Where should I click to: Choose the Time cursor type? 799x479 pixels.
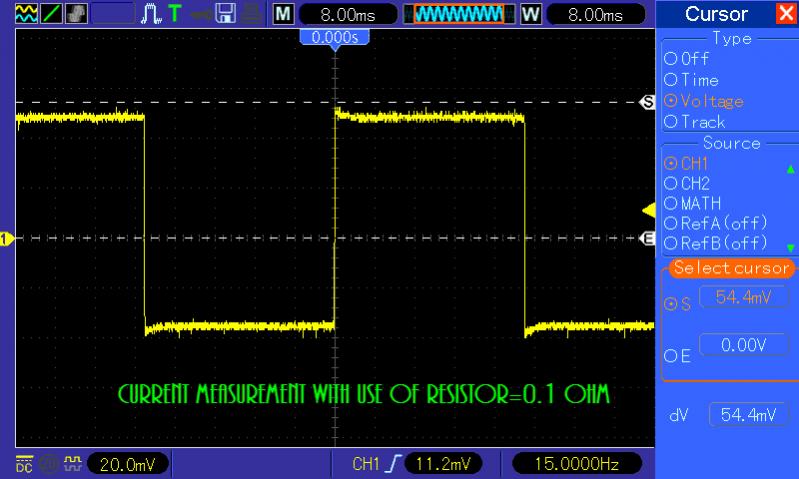[691, 80]
